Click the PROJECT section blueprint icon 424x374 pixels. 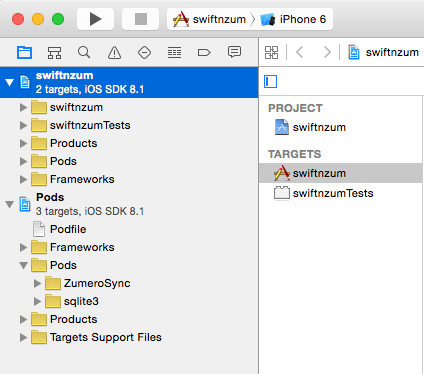[x=282, y=127]
